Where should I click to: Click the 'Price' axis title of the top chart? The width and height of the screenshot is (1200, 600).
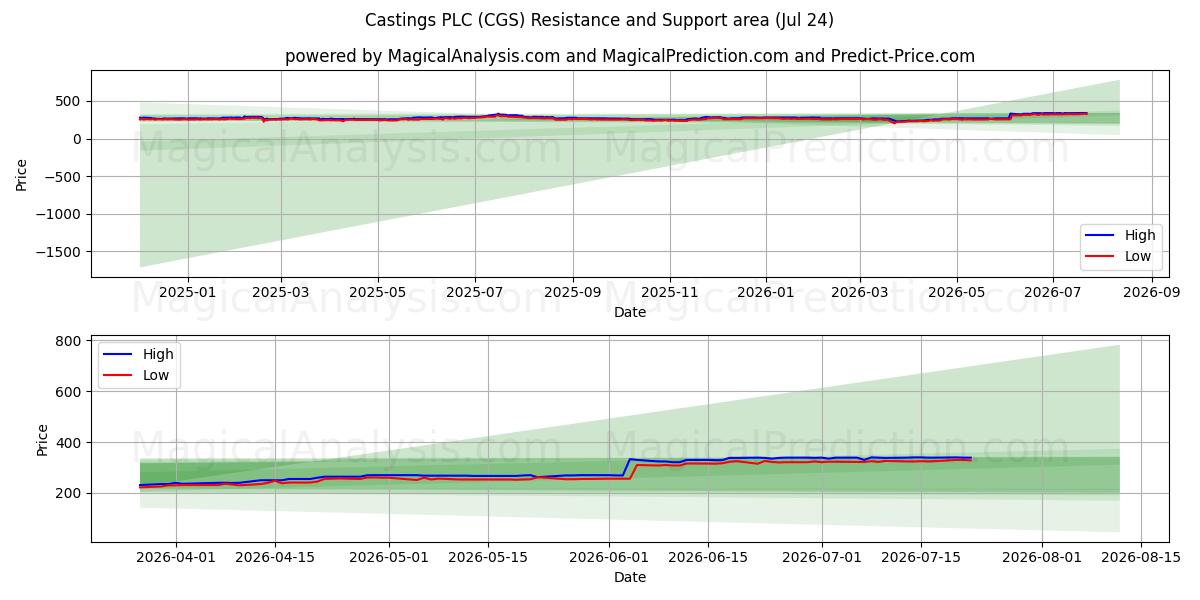tap(22, 173)
